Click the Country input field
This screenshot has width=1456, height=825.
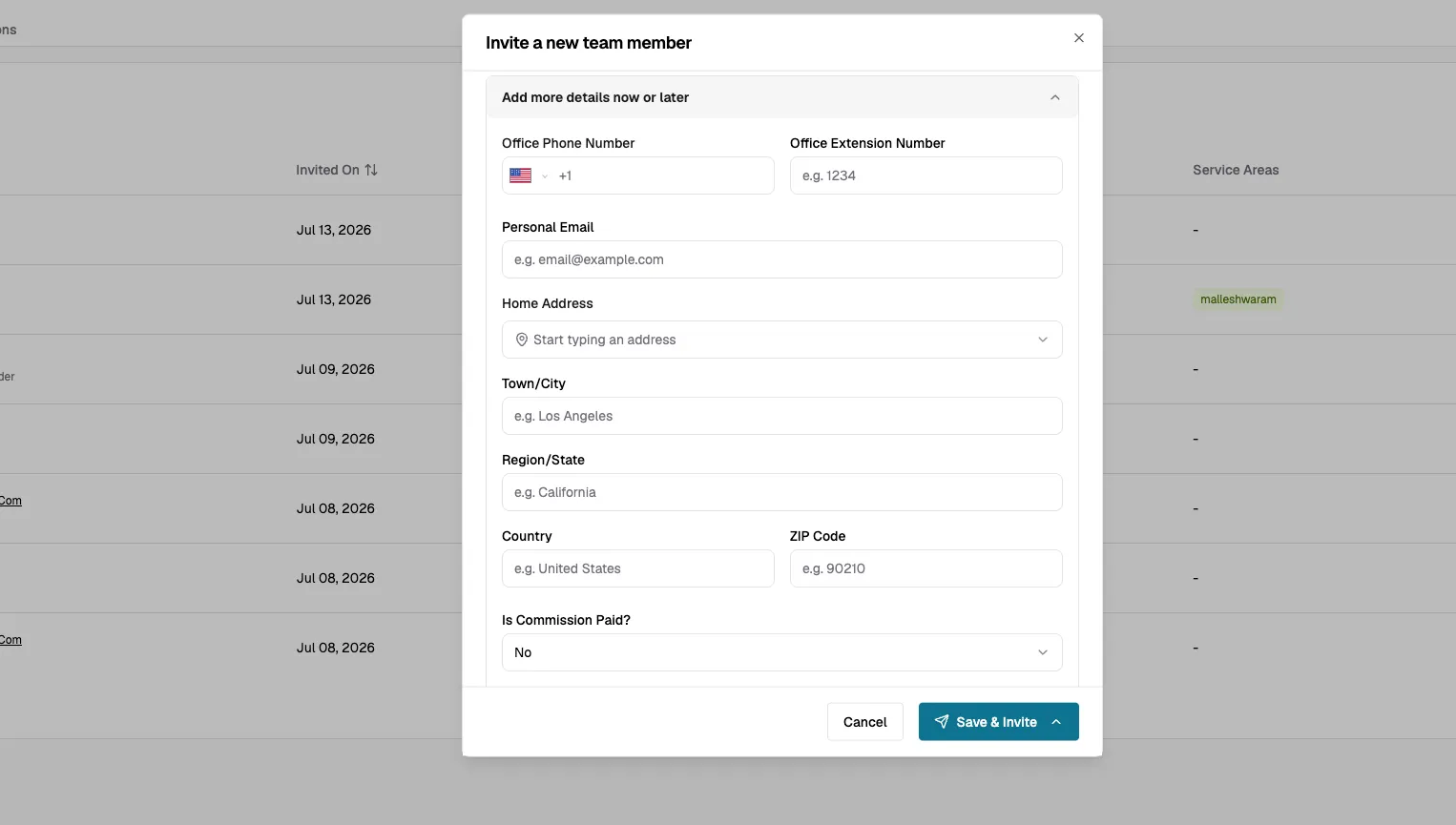click(x=637, y=568)
